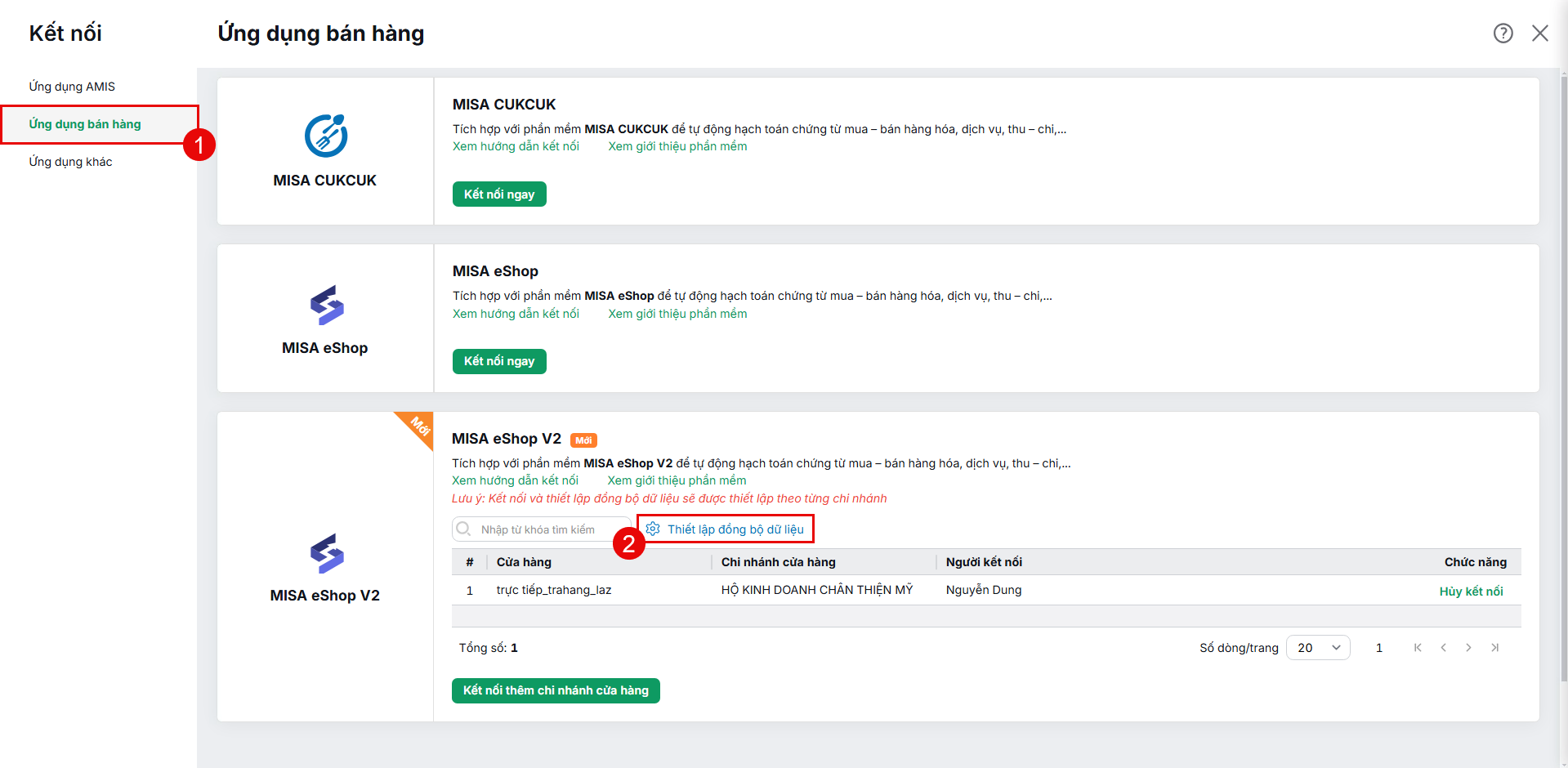Open MISA eShop V2 connection guide link
Image resolution: width=1568 pixels, height=768 pixels.
pos(515,480)
